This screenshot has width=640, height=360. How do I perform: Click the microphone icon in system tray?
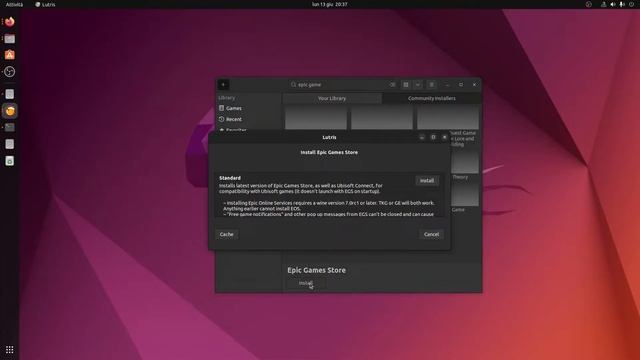click(x=622, y=4)
